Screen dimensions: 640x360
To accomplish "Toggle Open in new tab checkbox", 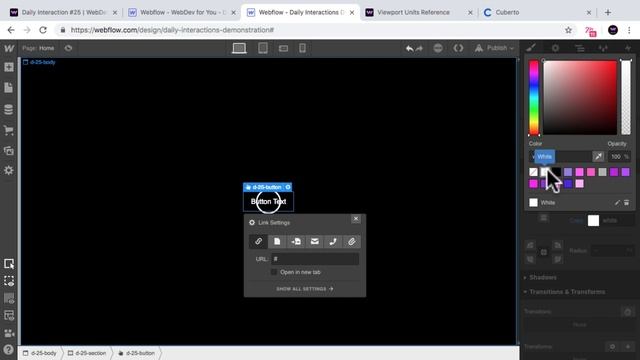I will 274,272.
